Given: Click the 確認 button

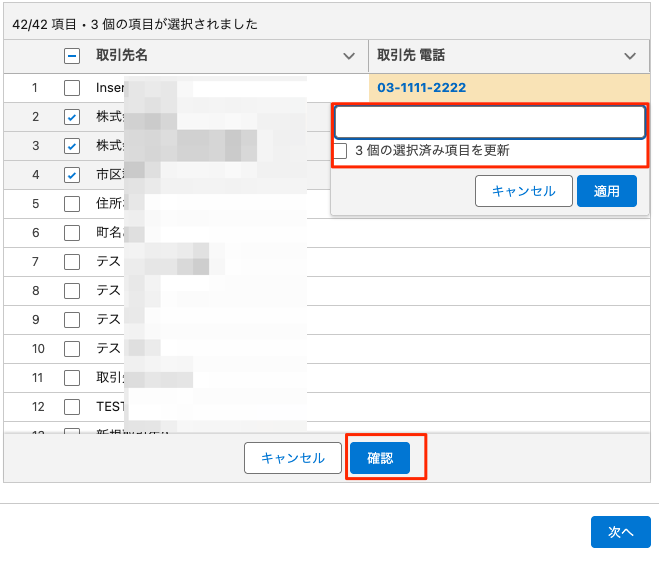Looking at the screenshot, I should point(380,458).
